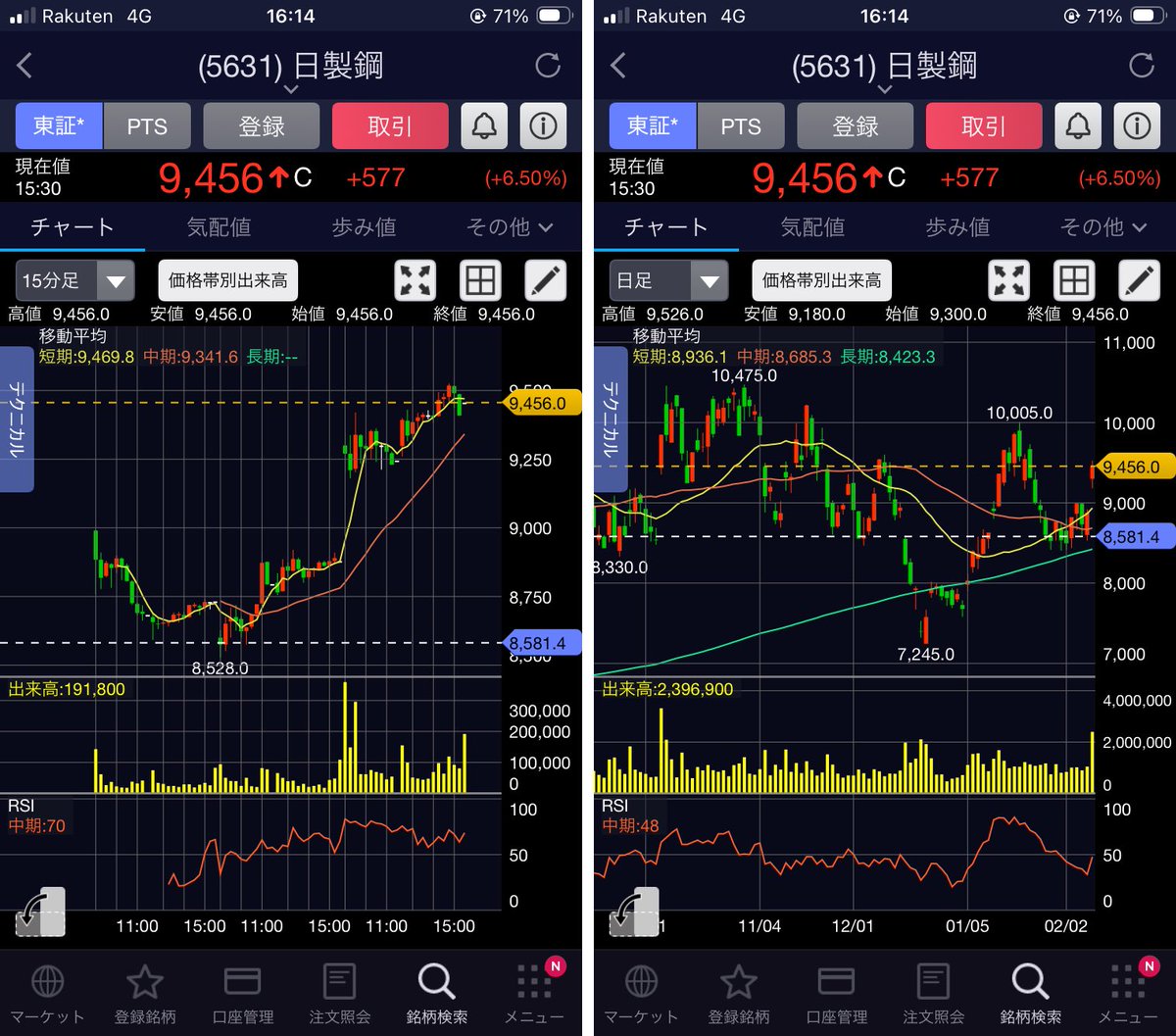Open 登録銘柄 in left bottom bar
The height and width of the screenshot is (1036, 1176).
click(145, 994)
